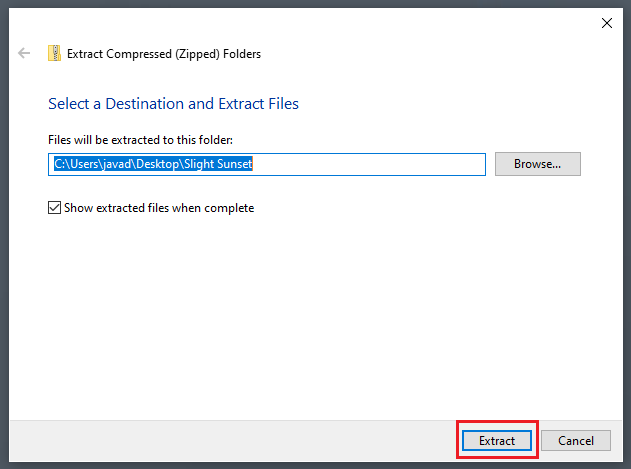Click 'C:\Users' at the start of the path
The height and width of the screenshot is (469, 631).
76,164
